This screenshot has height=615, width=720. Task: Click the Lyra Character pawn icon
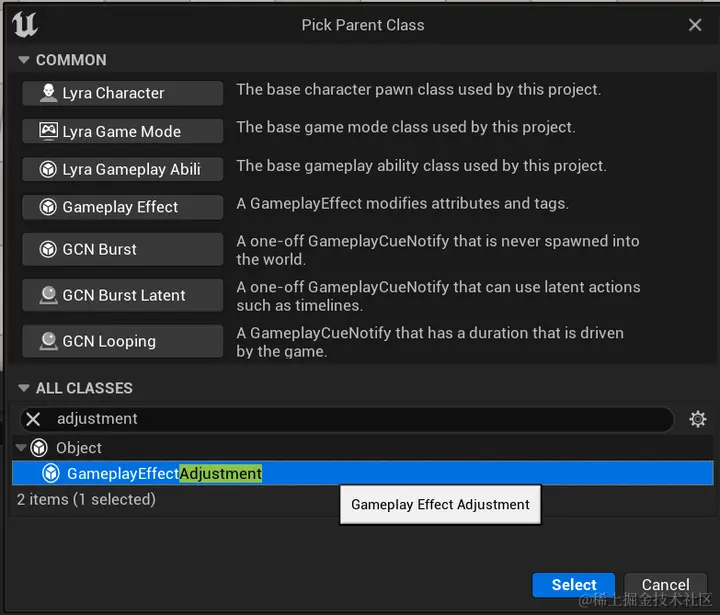(48, 93)
